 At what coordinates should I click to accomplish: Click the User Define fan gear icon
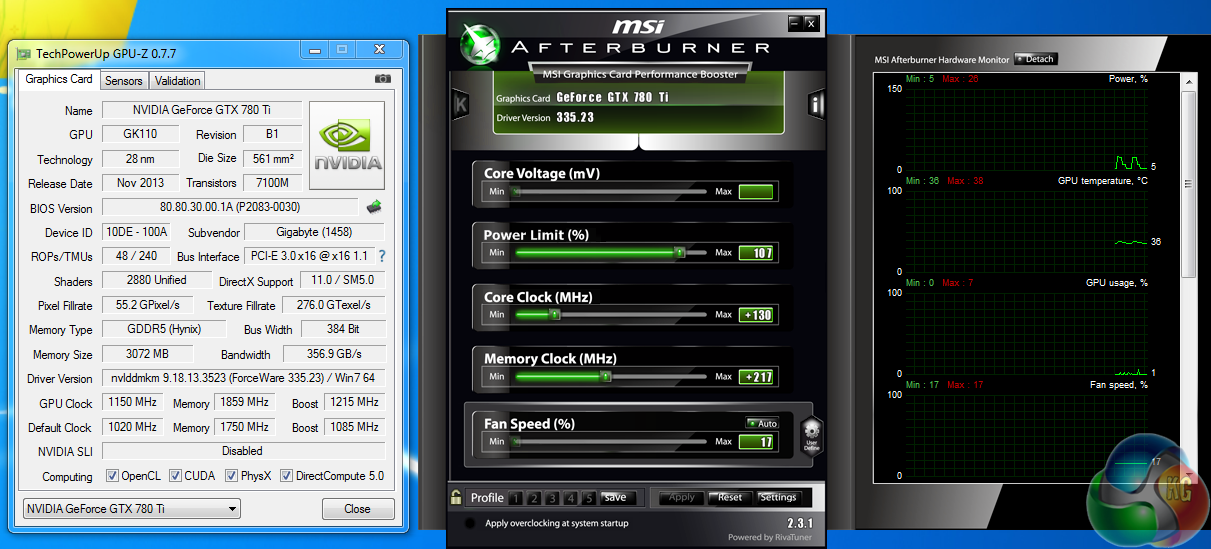811,437
